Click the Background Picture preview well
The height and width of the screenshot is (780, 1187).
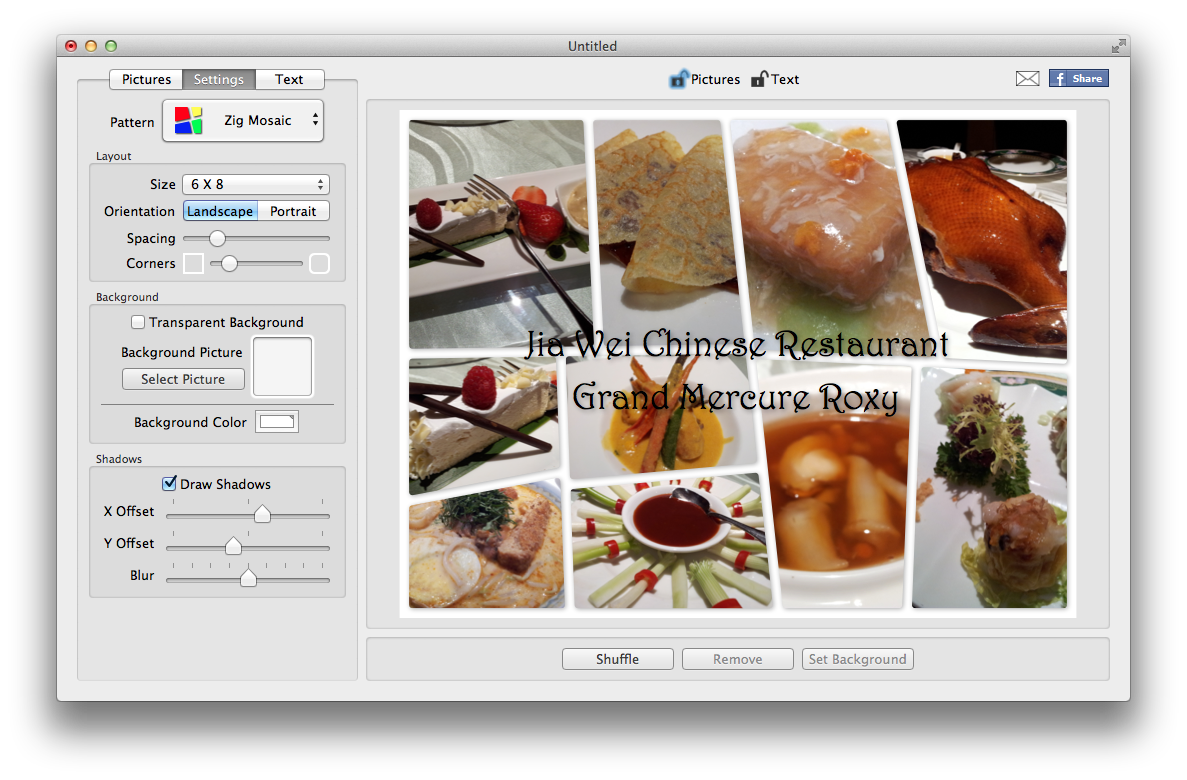click(282, 367)
